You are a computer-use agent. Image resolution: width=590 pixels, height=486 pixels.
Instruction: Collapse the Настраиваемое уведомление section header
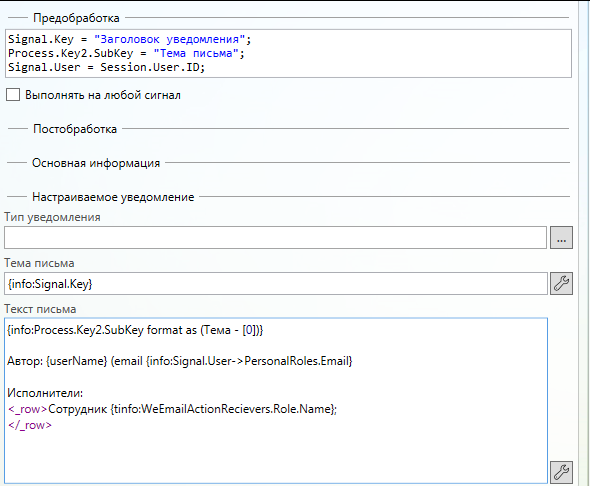pos(113,197)
